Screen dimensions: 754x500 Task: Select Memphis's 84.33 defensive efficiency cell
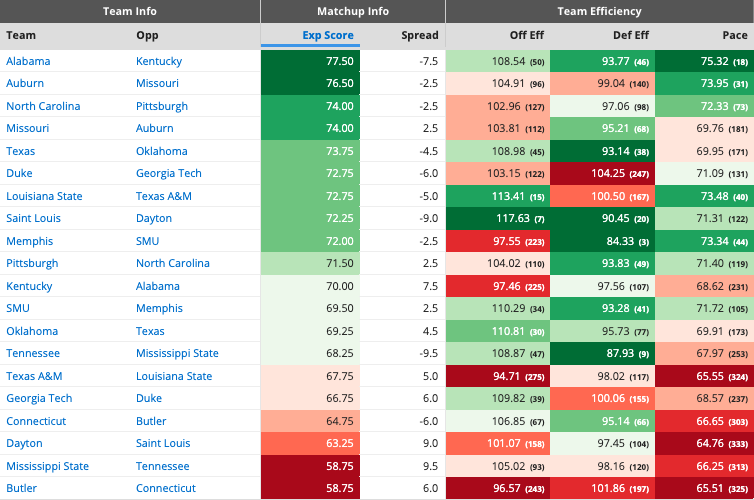[602, 241]
